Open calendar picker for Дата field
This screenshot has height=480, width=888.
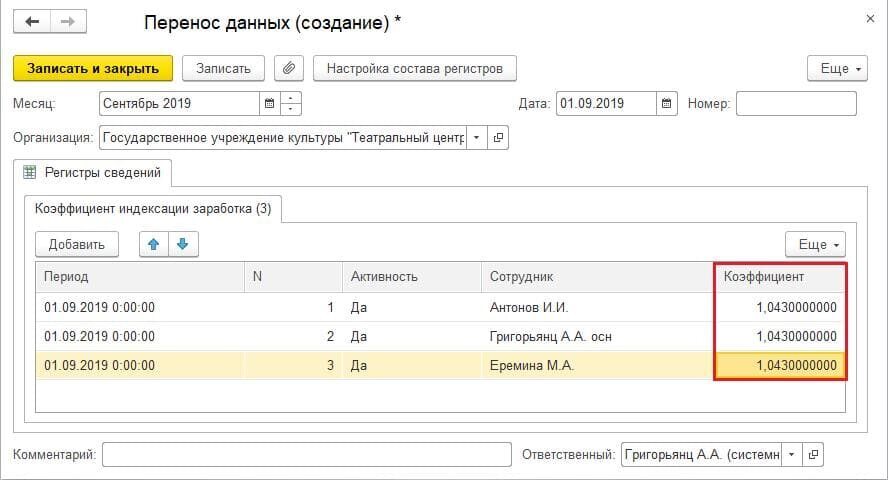click(x=667, y=103)
